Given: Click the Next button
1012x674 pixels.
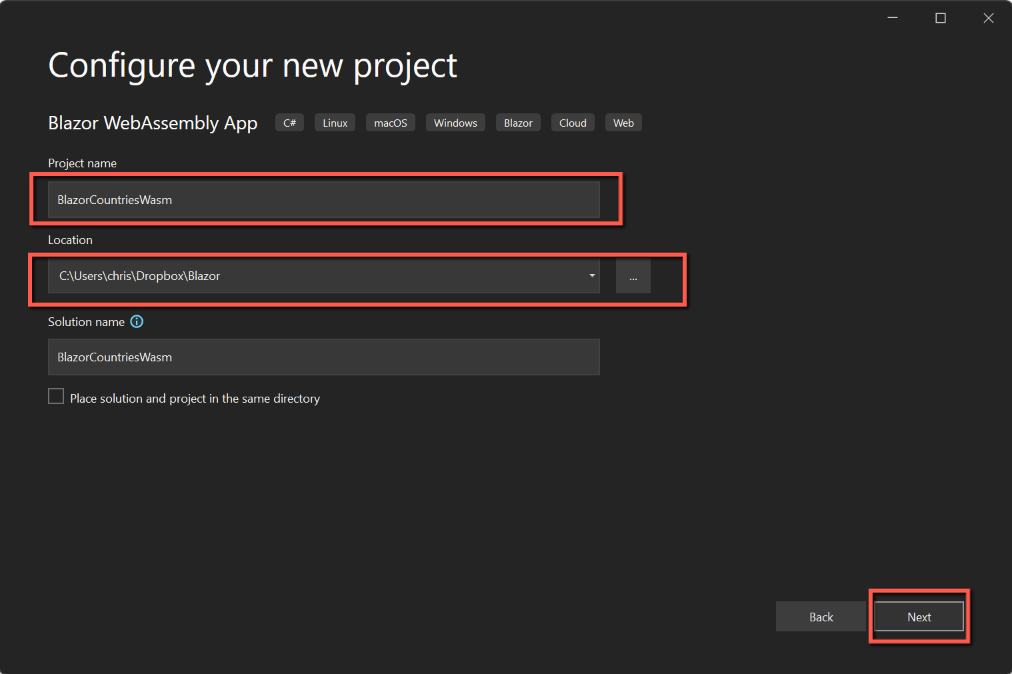Looking at the screenshot, I should (x=919, y=617).
